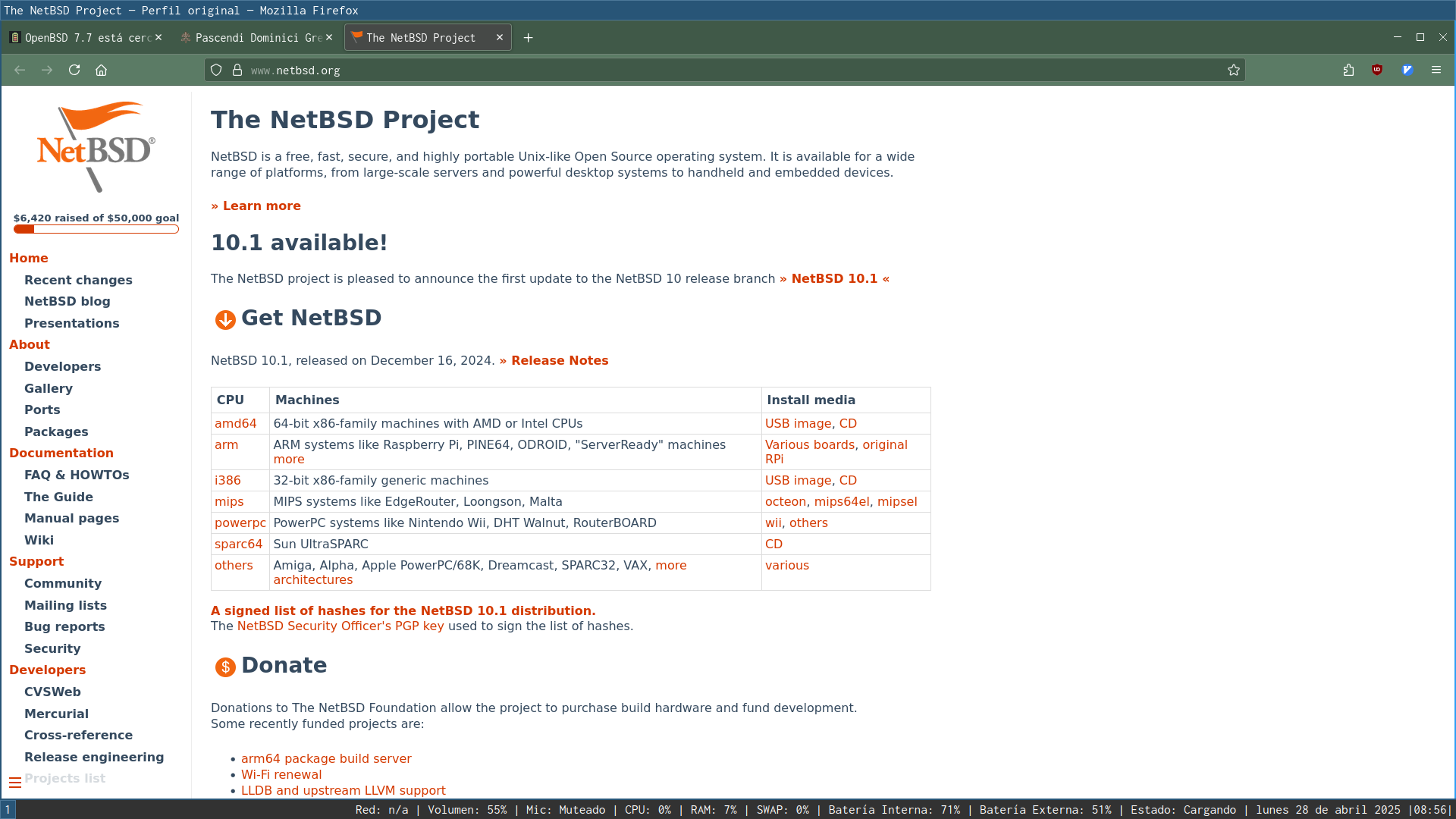
Task: Open the Community support link
Action: click(x=63, y=583)
